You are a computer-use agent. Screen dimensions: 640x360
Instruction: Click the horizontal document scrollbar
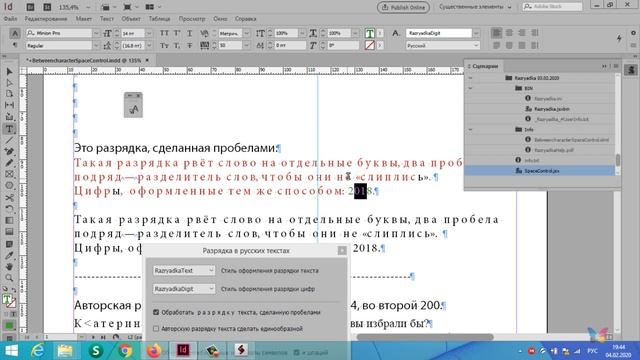pyautogui.click(x=424, y=337)
